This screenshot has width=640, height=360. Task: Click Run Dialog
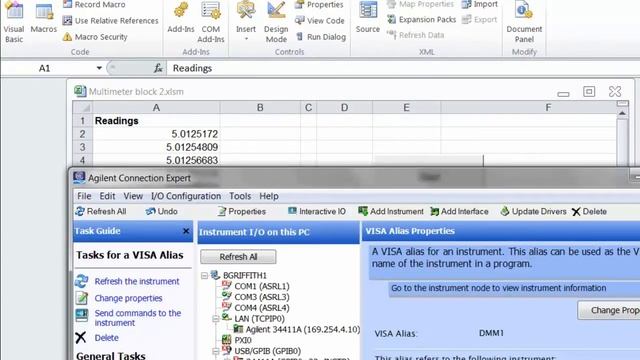tap(321, 37)
